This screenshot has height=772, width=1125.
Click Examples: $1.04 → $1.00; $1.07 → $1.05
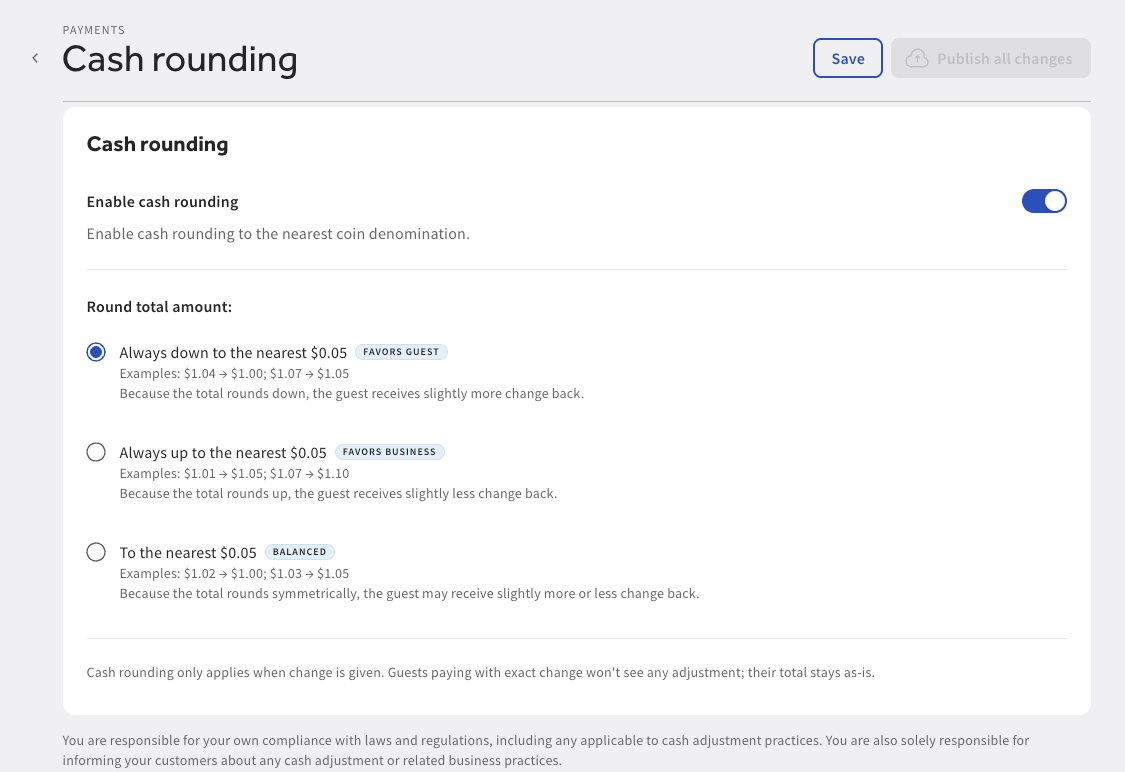234,374
